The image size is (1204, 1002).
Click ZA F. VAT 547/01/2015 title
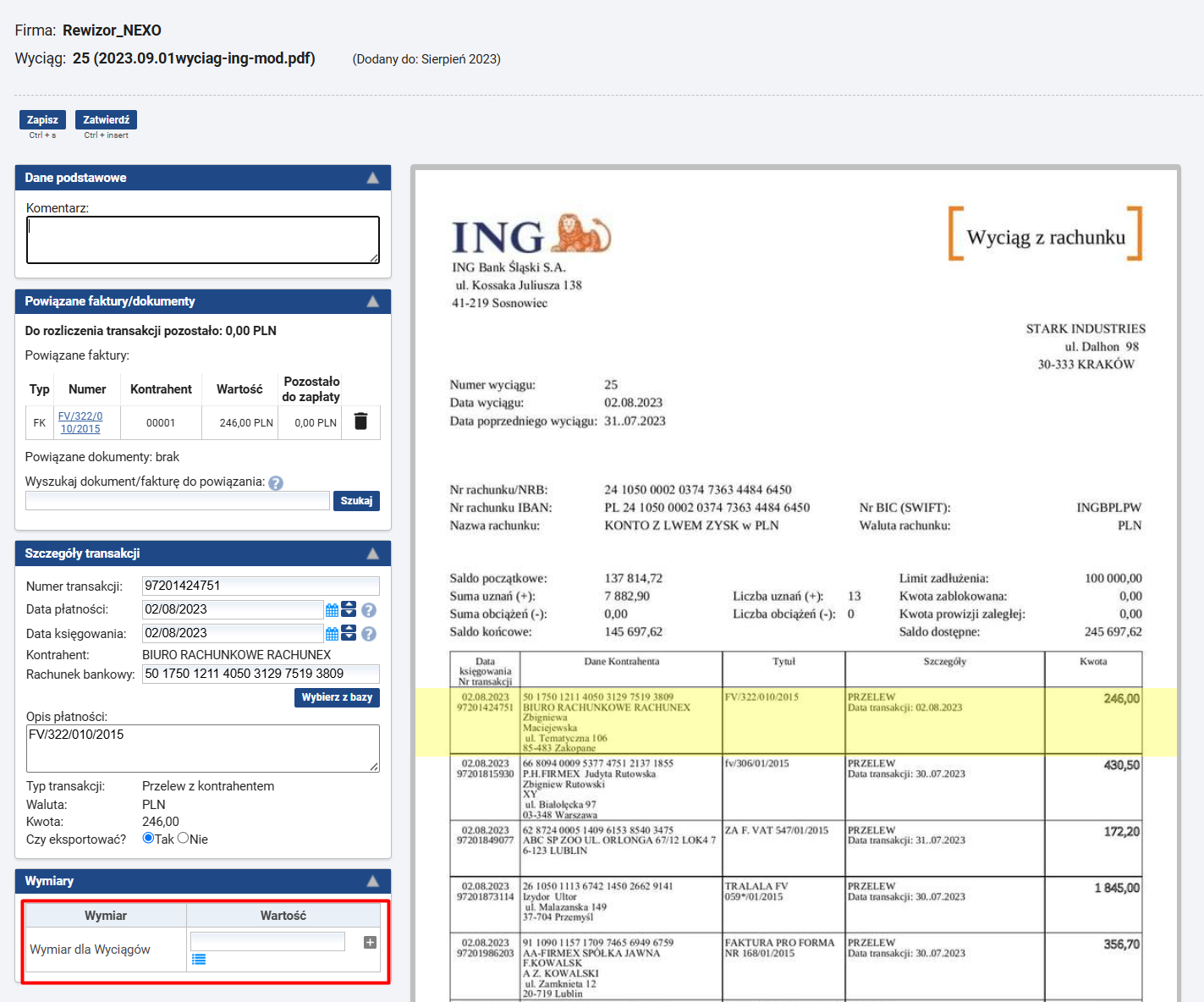point(776,830)
